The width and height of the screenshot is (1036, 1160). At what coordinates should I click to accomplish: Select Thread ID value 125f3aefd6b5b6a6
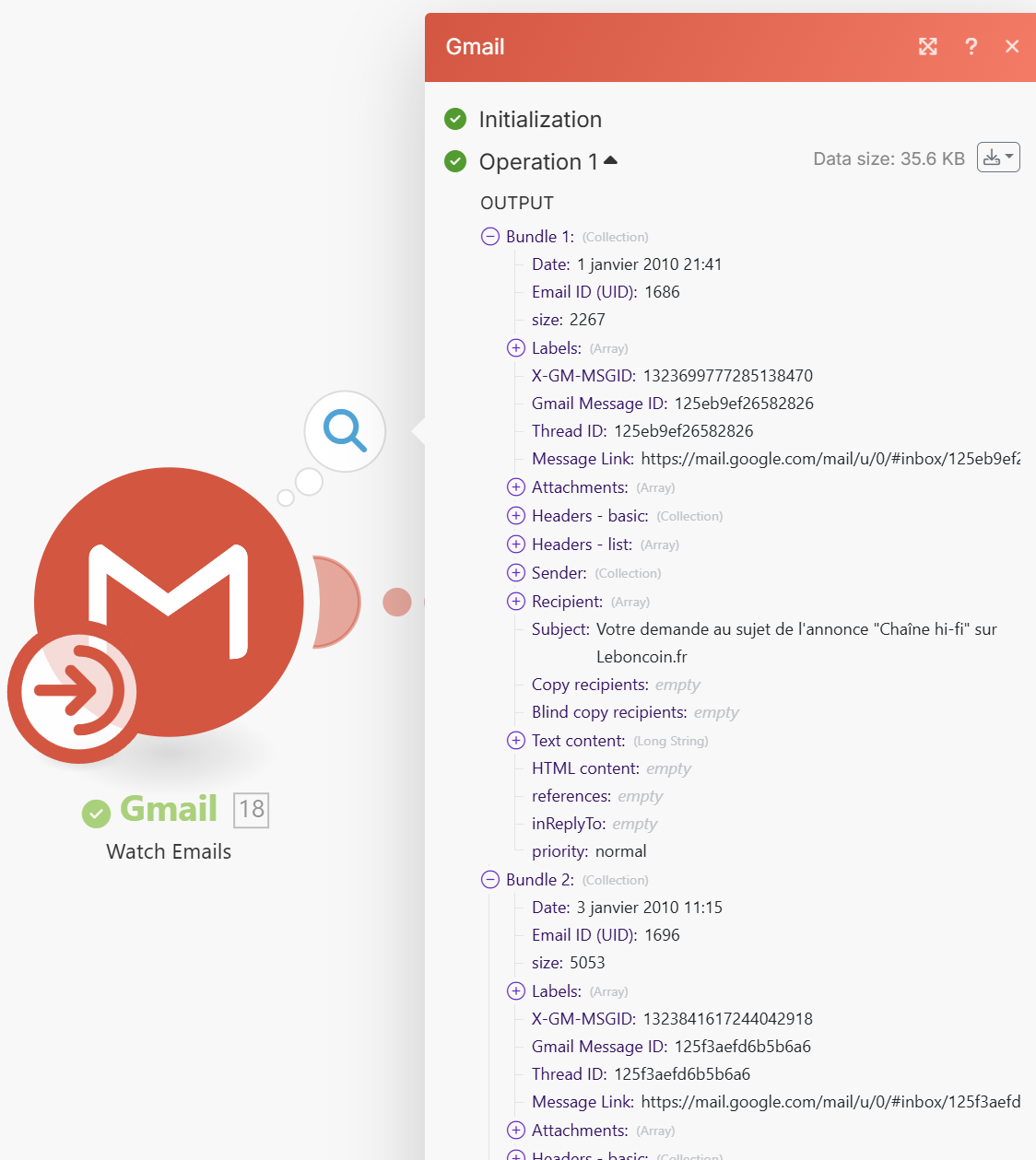tap(682, 1074)
